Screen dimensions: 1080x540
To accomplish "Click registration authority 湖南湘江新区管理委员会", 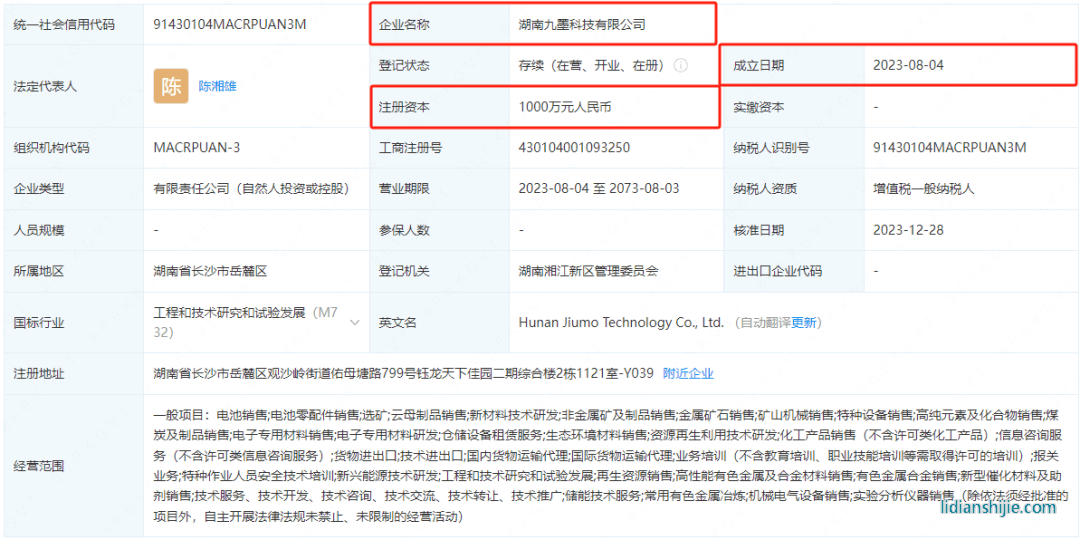I will [x=588, y=271].
